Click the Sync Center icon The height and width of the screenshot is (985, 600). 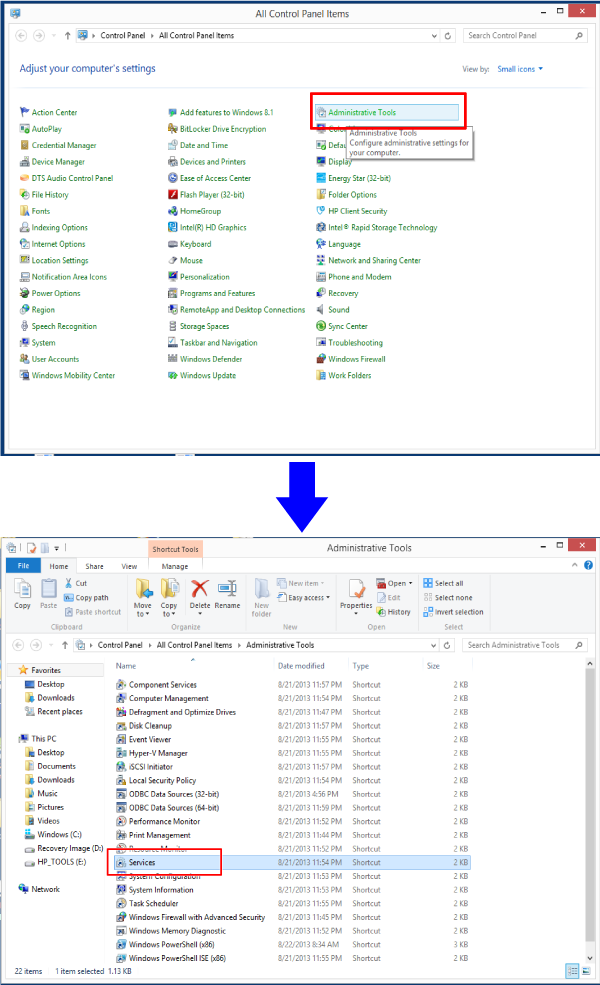click(321, 326)
